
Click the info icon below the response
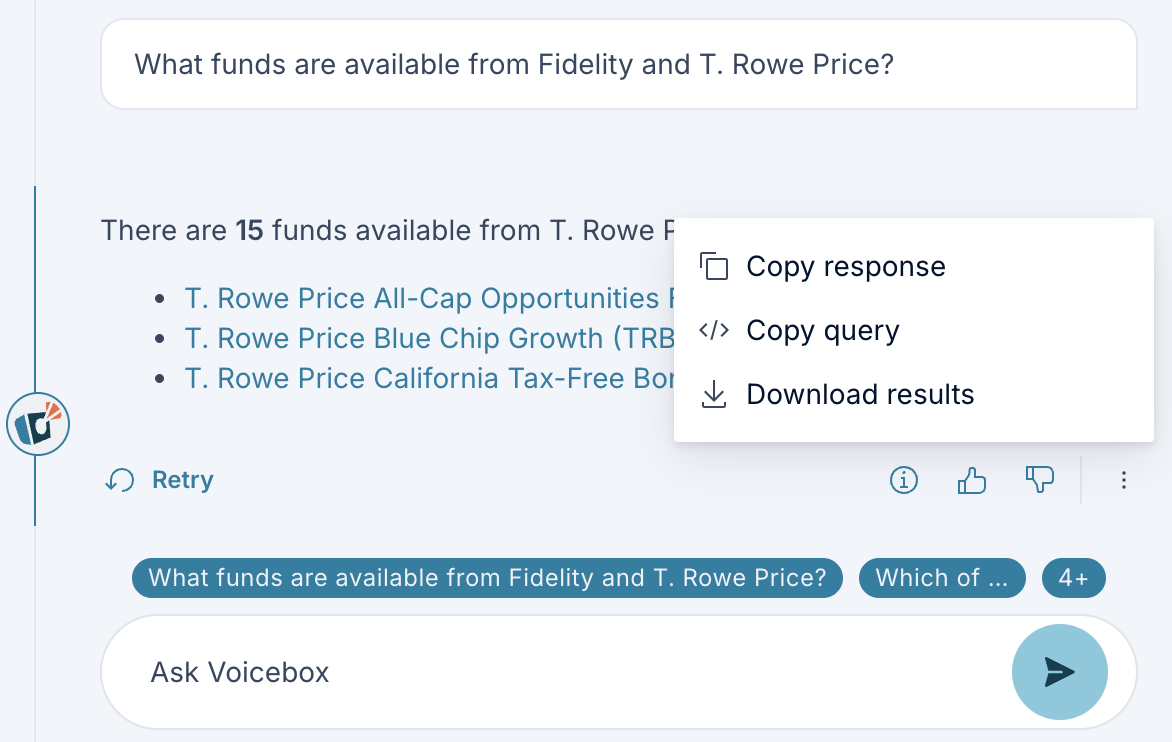pyautogui.click(x=904, y=481)
